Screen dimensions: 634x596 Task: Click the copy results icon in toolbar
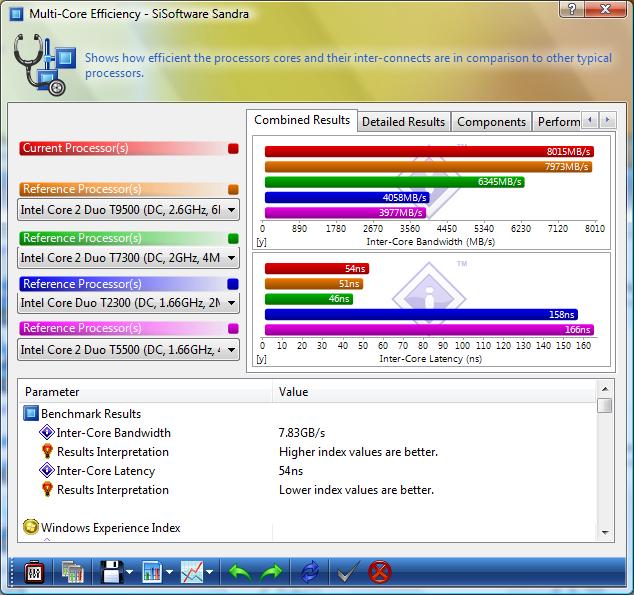click(73, 572)
